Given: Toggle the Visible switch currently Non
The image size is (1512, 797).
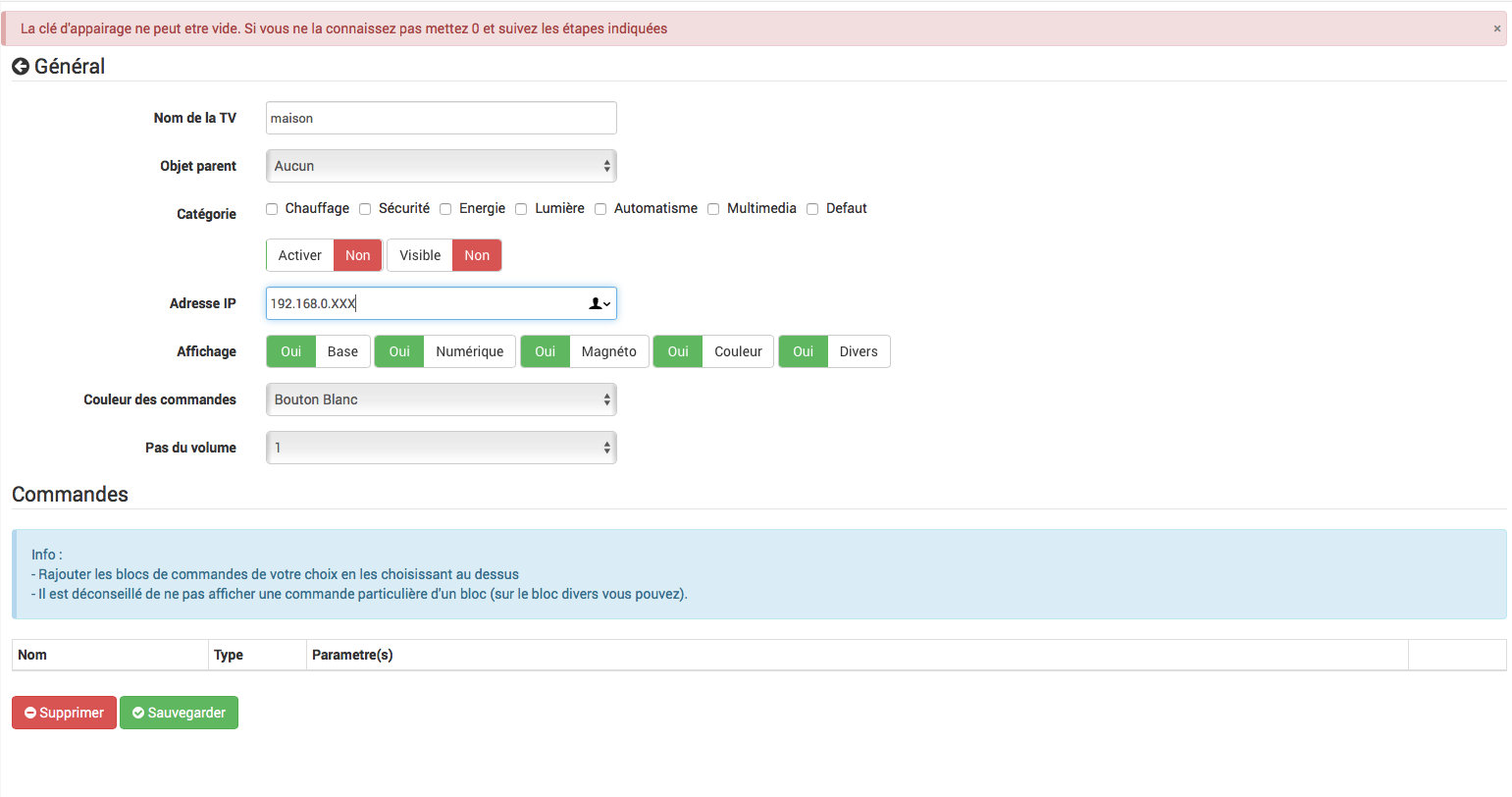Looking at the screenshot, I should click(x=444, y=255).
